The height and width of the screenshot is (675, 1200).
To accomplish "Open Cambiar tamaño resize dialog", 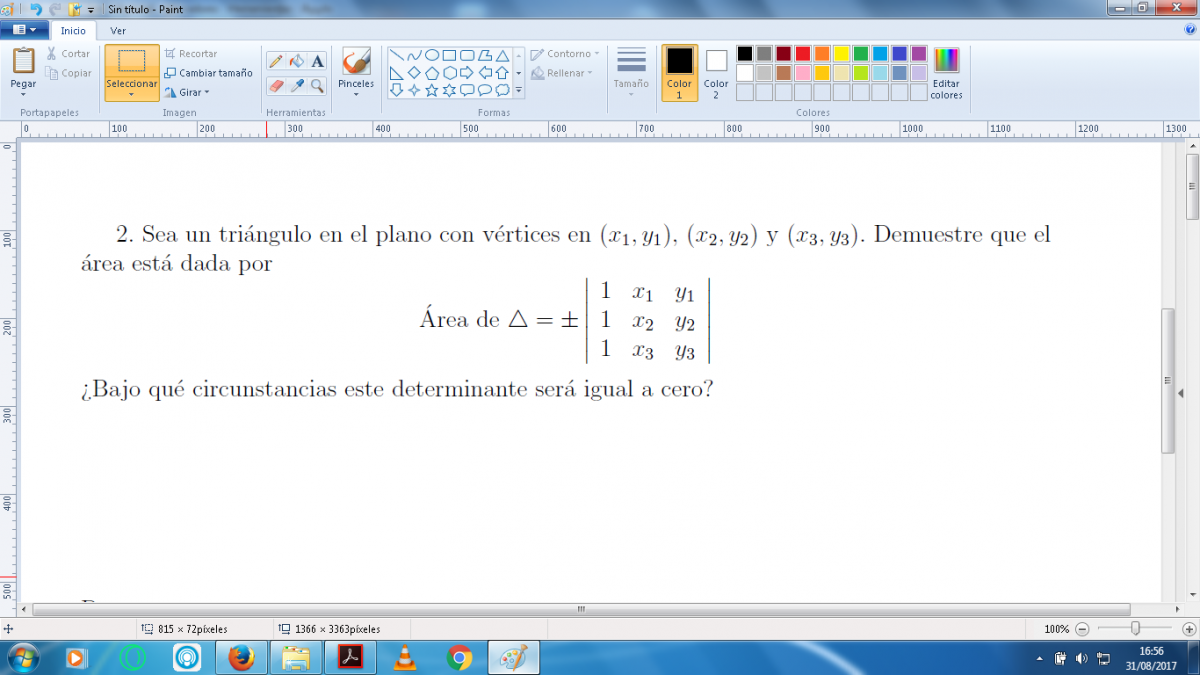I will [208, 73].
